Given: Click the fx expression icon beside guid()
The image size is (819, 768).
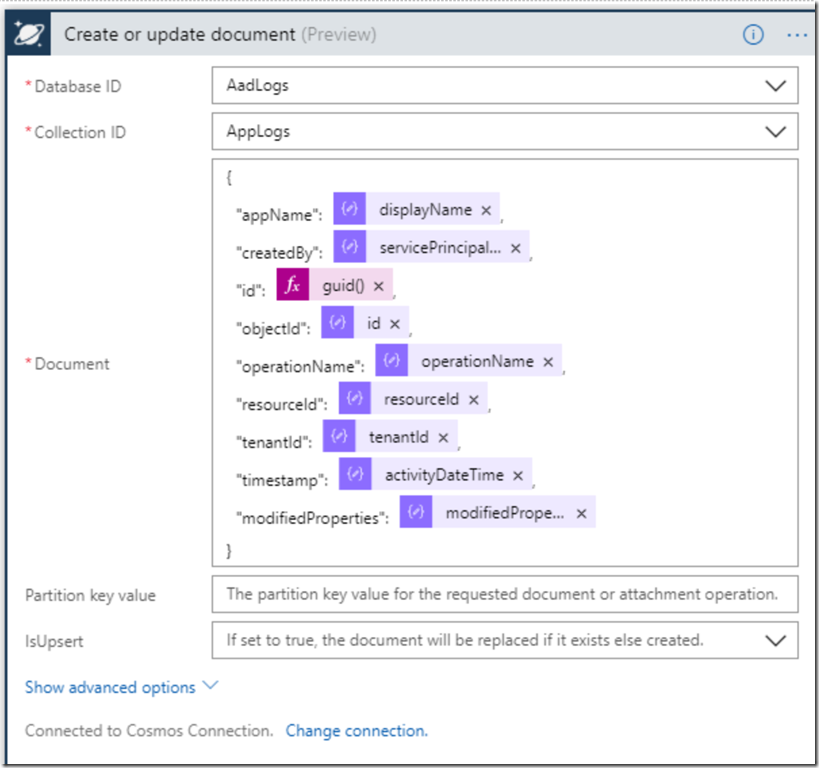Looking at the screenshot, I should 292,284.
